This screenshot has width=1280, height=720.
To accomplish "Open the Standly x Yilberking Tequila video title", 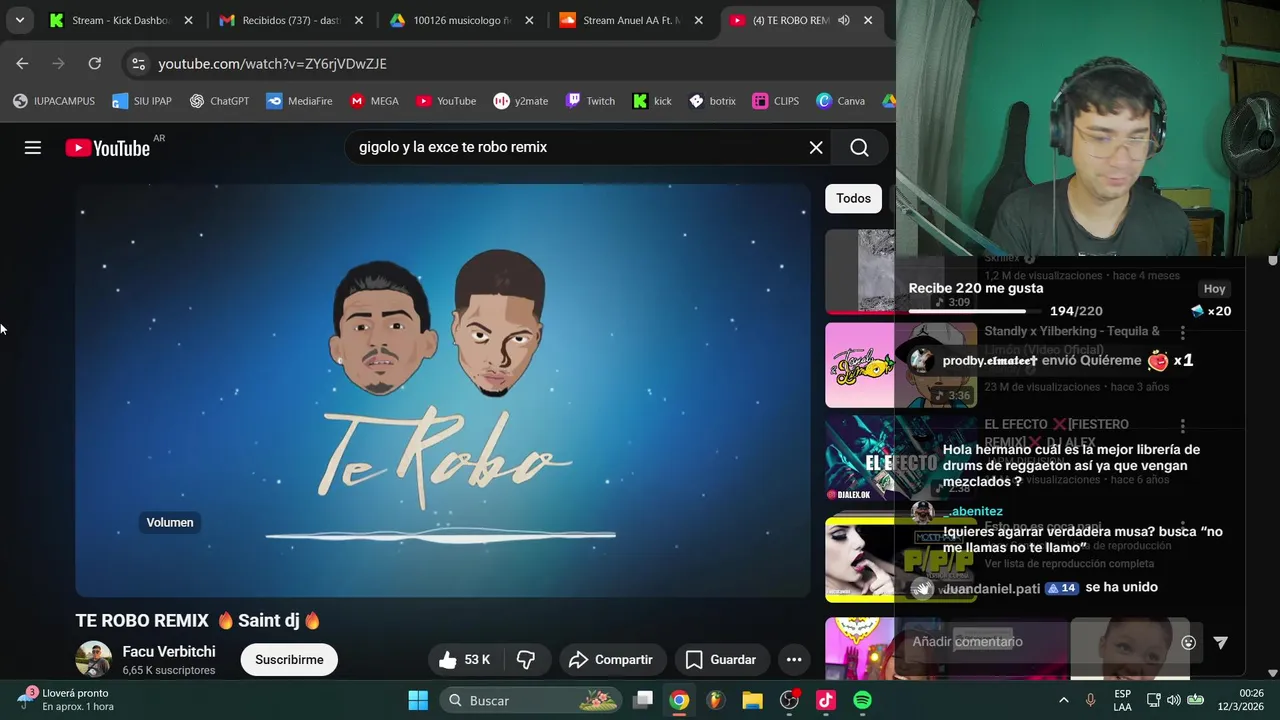I will [x=1072, y=341].
